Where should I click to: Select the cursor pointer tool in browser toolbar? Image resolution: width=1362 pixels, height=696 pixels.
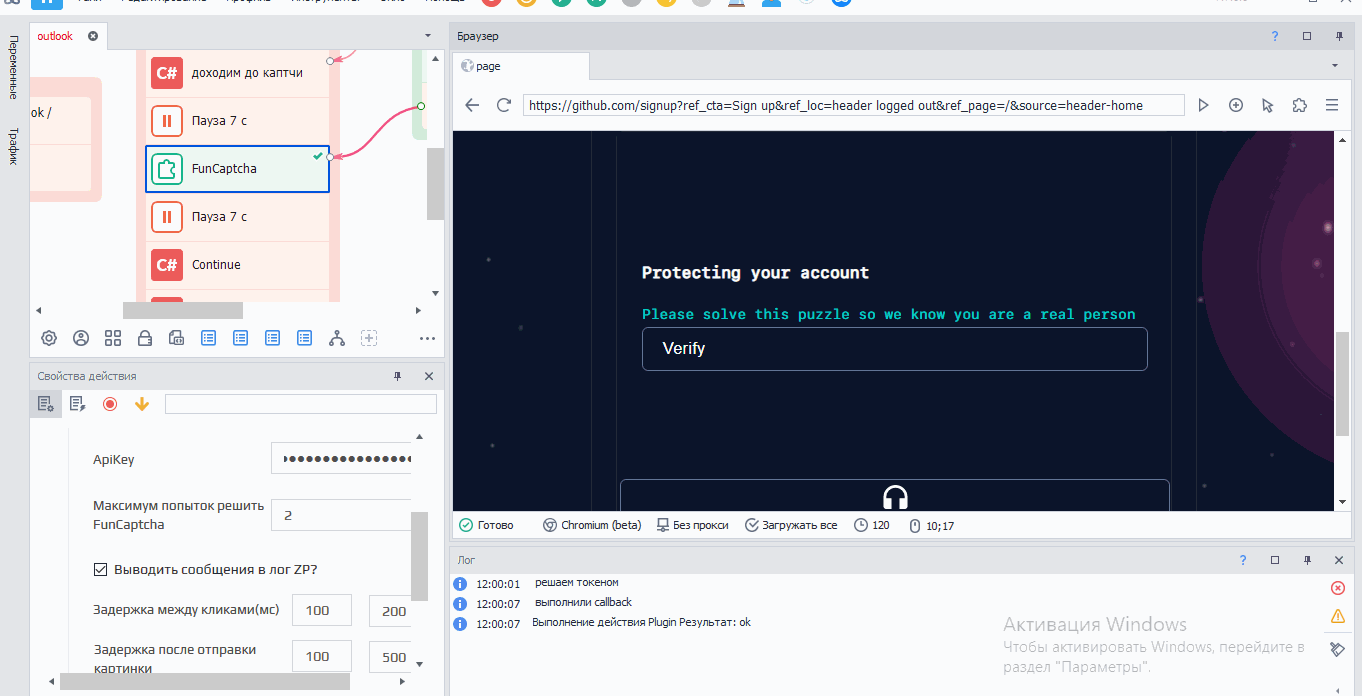[x=1268, y=105]
